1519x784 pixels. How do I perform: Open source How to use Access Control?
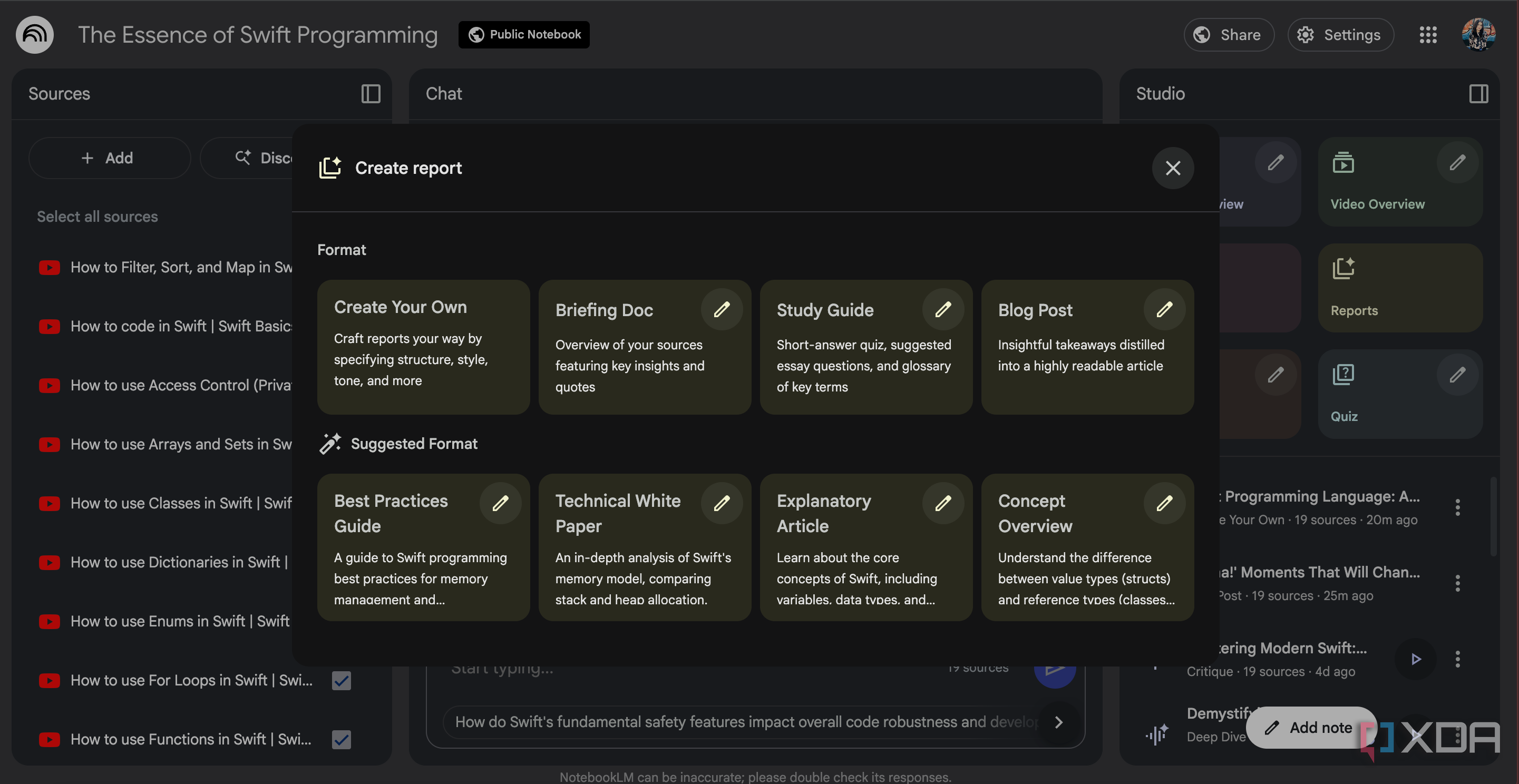click(181, 386)
